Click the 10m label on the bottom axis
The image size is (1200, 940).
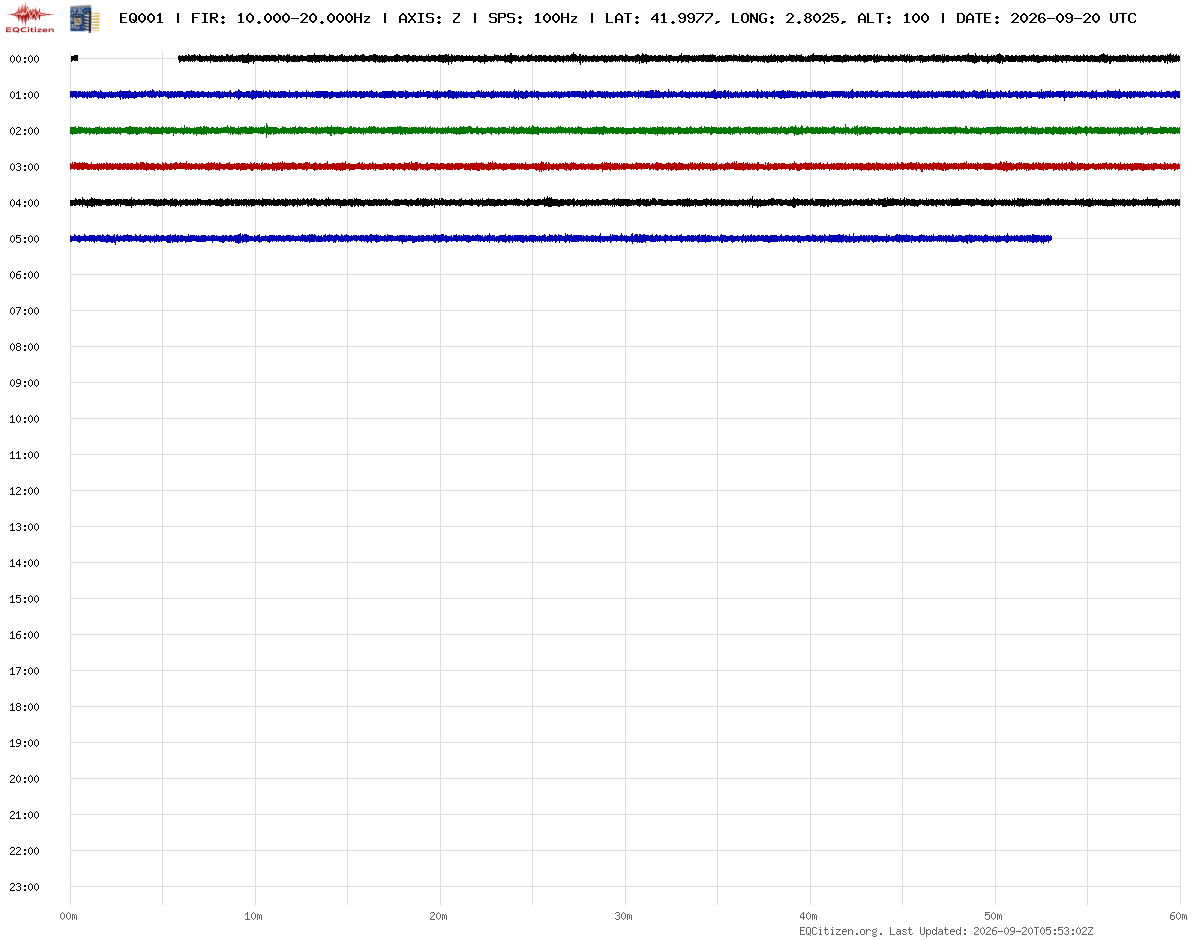254,916
